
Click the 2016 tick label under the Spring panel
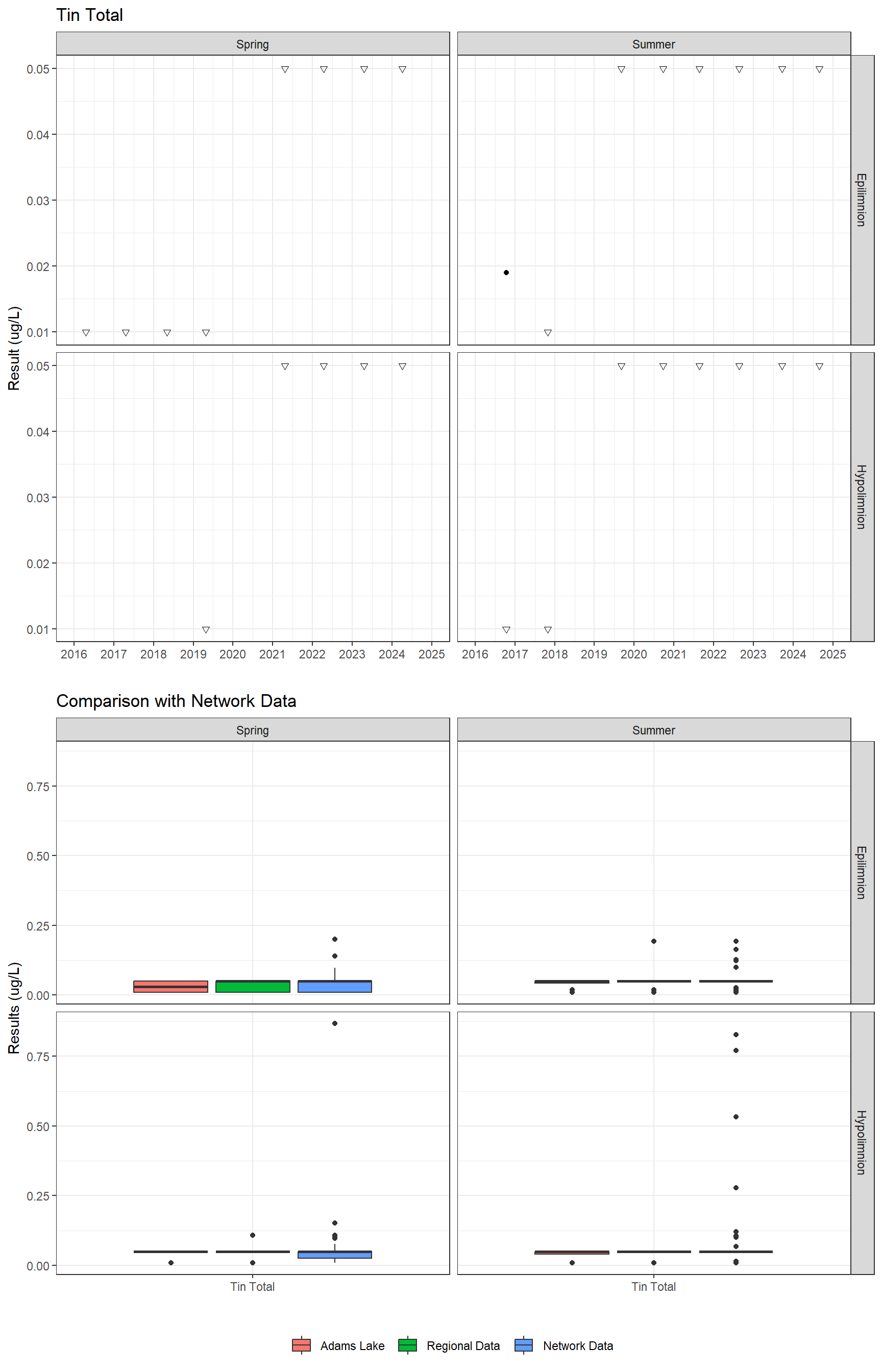[x=74, y=654]
